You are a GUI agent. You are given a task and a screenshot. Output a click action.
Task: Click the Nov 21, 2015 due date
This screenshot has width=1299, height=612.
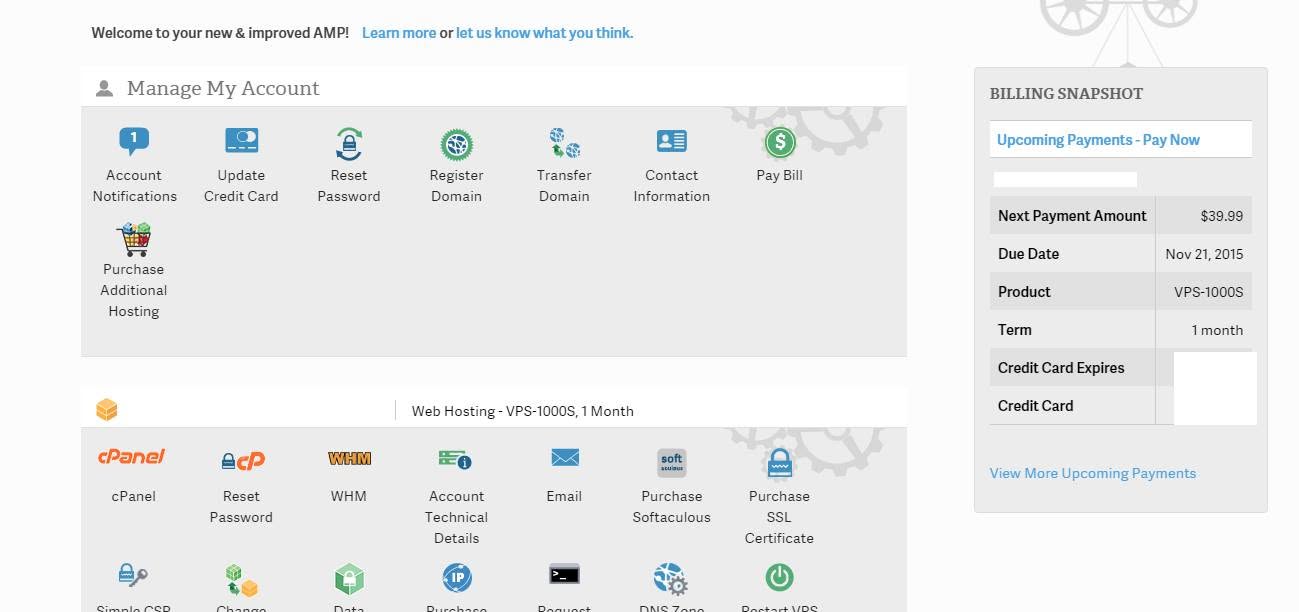pos(1204,254)
